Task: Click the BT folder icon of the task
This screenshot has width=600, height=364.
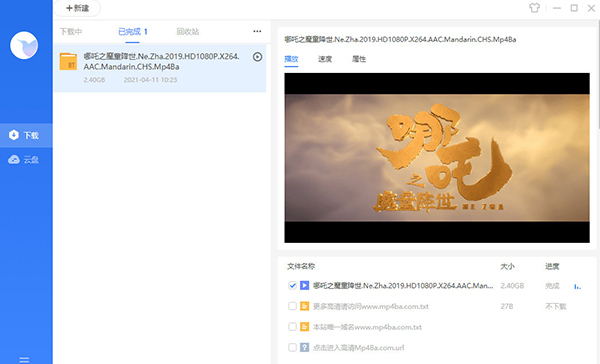Action: pos(68,62)
